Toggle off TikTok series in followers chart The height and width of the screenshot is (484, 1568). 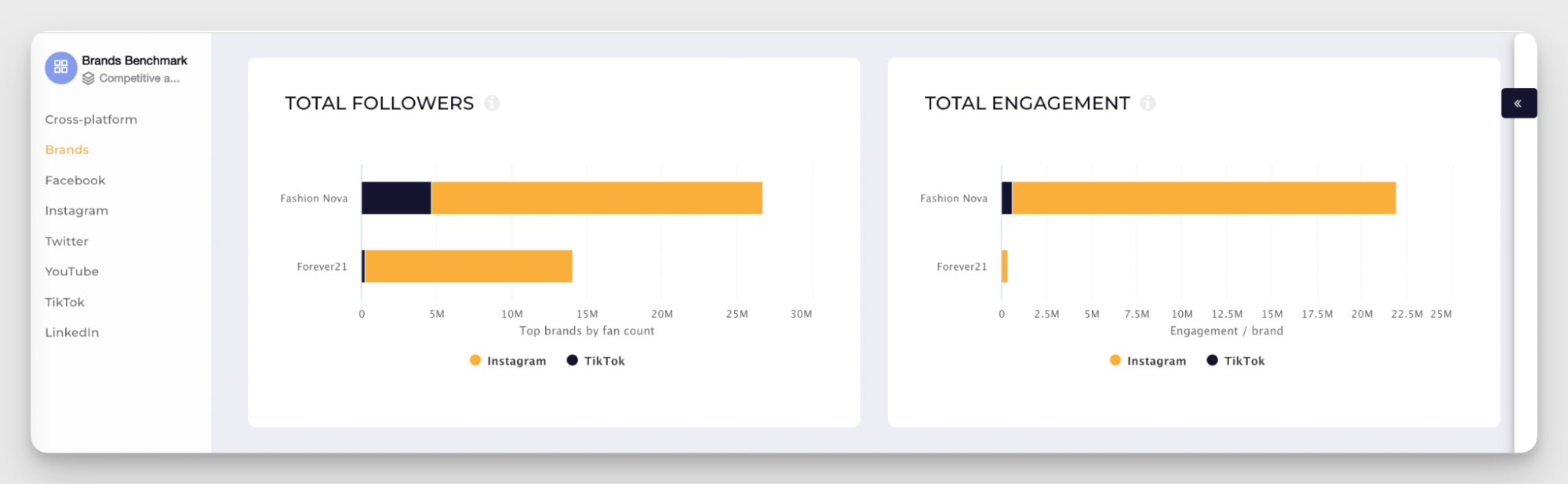click(x=598, y=360)
